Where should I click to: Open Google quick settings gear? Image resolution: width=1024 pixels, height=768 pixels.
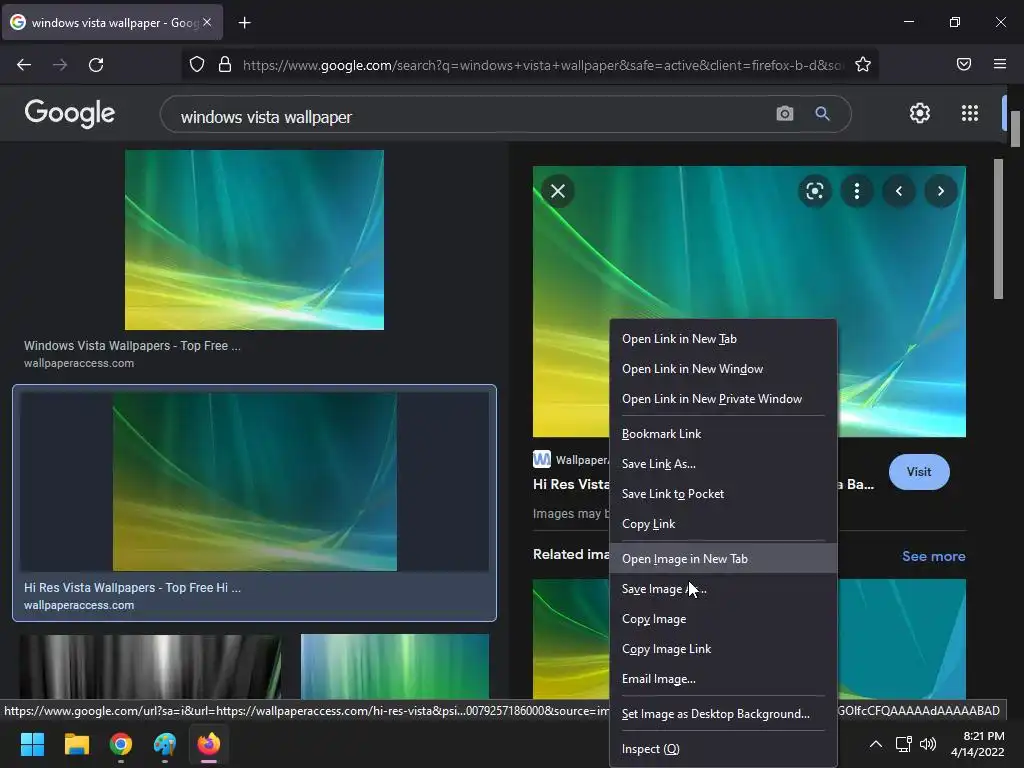920,113
